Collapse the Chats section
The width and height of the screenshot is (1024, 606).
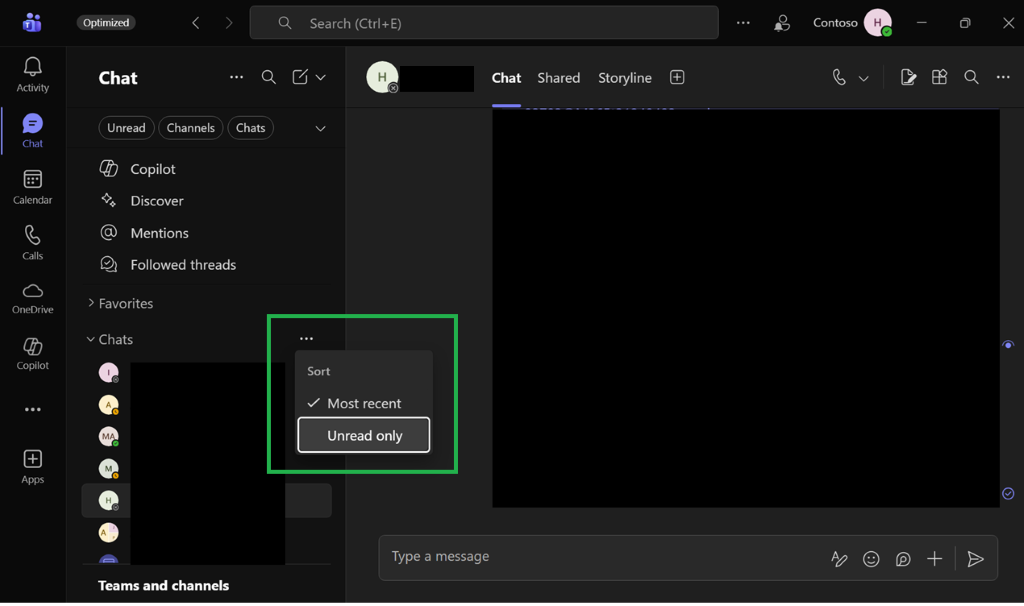110,340
